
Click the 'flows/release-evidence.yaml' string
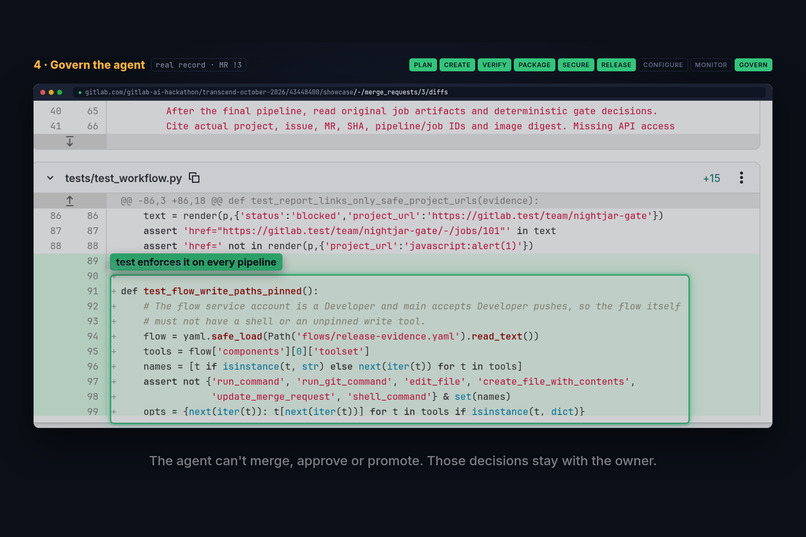(x=378, y=336)
